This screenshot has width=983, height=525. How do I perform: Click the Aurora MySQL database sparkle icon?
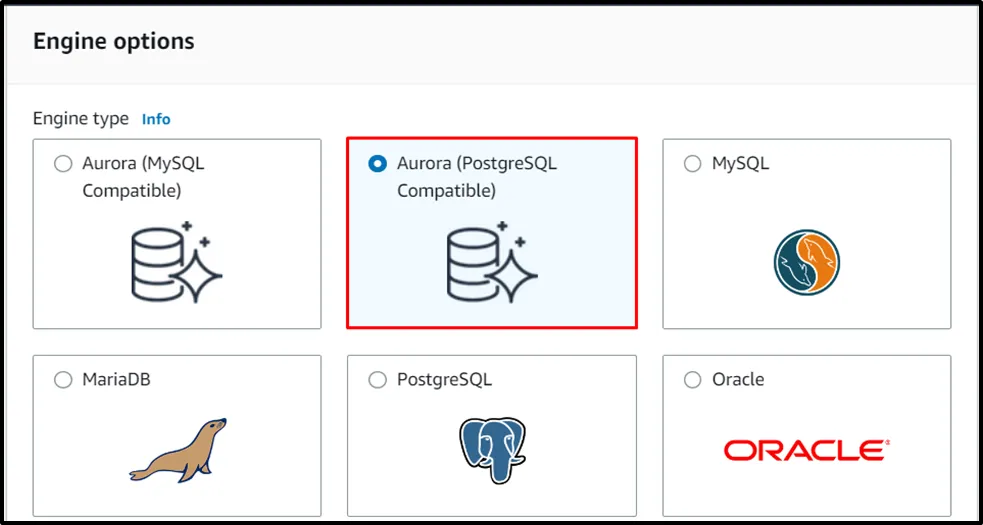(177, 263)
